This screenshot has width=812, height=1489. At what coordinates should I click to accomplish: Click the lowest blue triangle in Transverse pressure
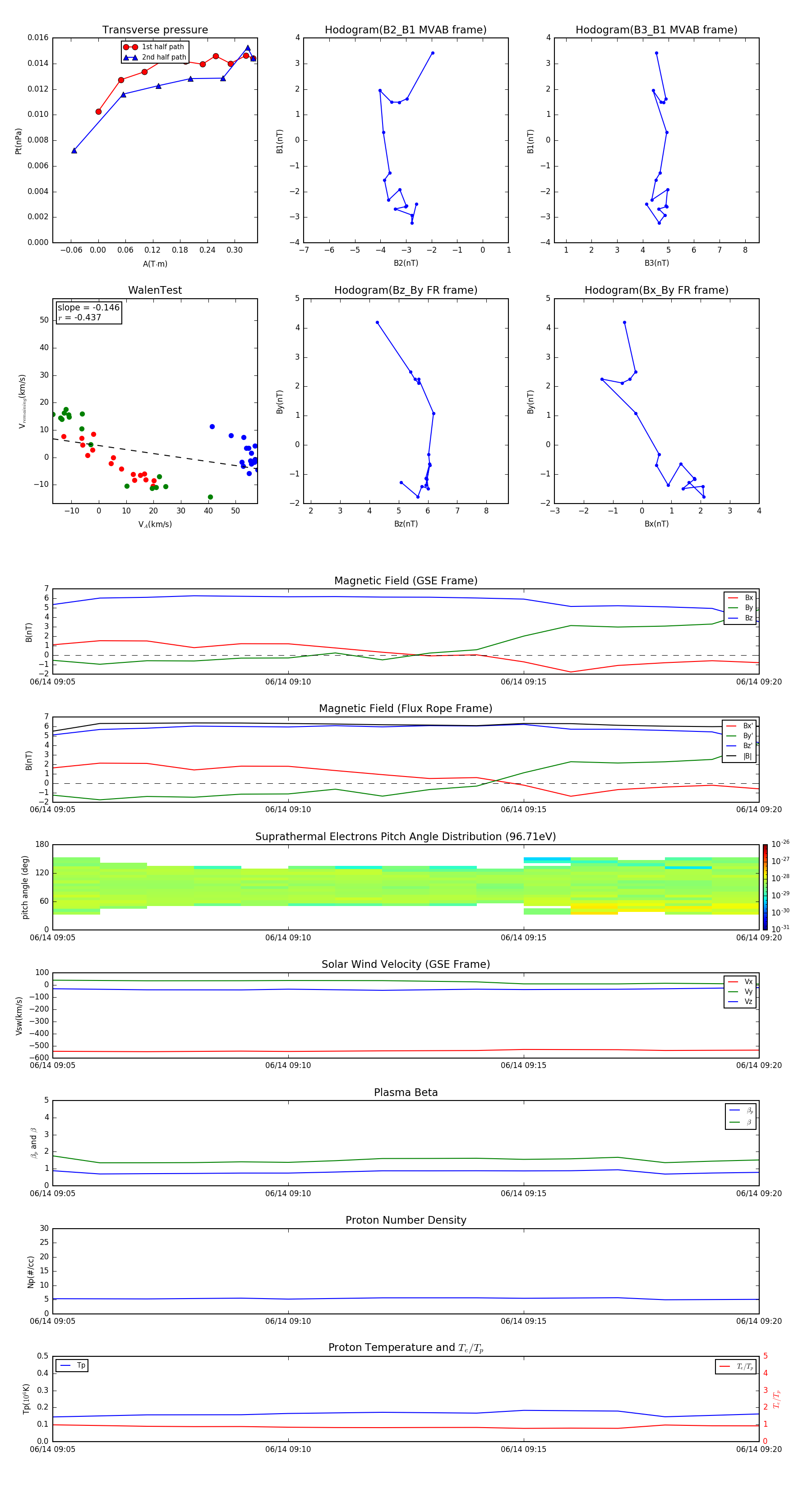point(74,150)
